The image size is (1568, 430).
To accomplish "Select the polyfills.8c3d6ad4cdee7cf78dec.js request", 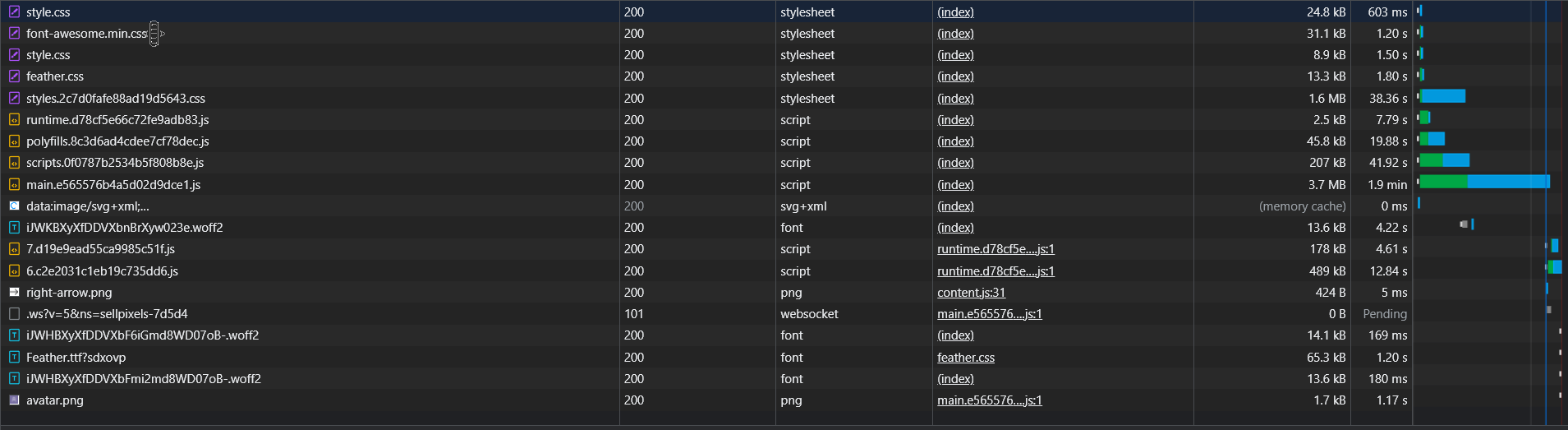I will (117, 141).
